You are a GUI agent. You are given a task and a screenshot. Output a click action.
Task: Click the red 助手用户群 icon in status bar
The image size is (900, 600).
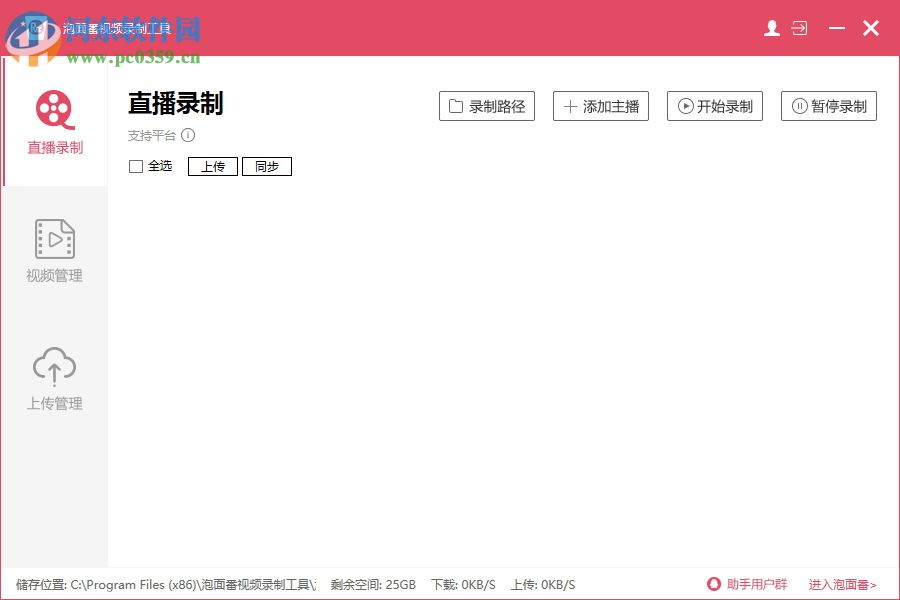(x=713, y=584)
